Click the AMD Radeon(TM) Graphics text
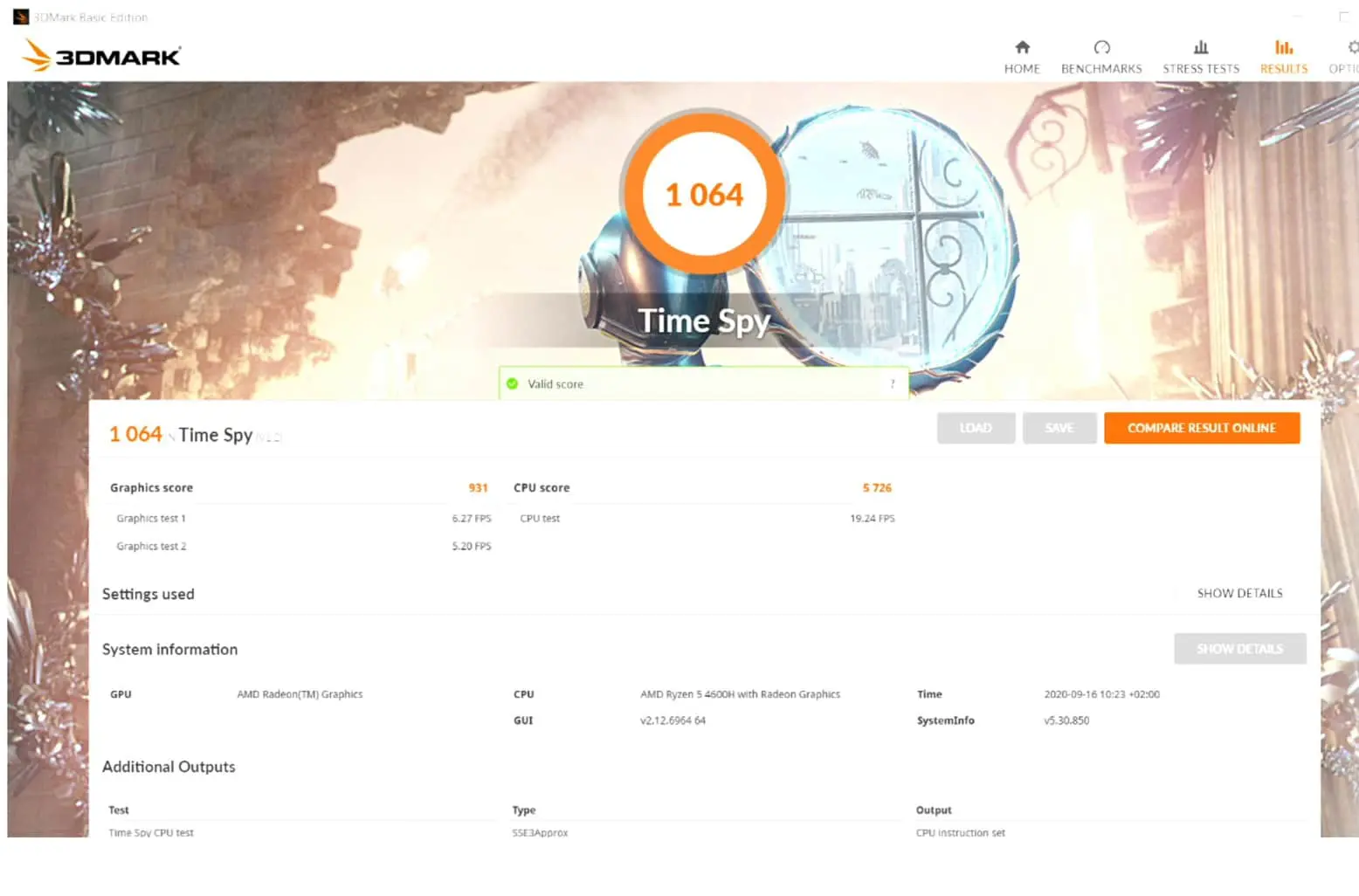Image resolution: width=1359 pixels, height=896 pixels. [x=300, y=694]
